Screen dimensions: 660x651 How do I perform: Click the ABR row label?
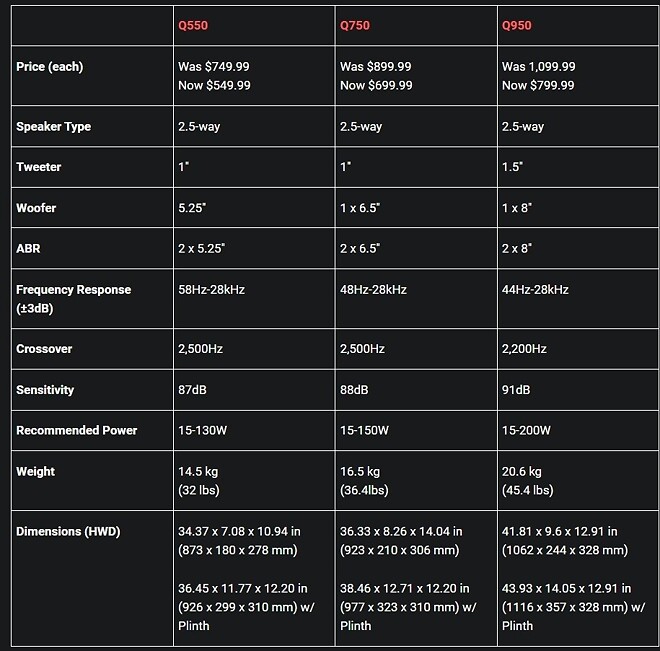[x=28, y=248]
